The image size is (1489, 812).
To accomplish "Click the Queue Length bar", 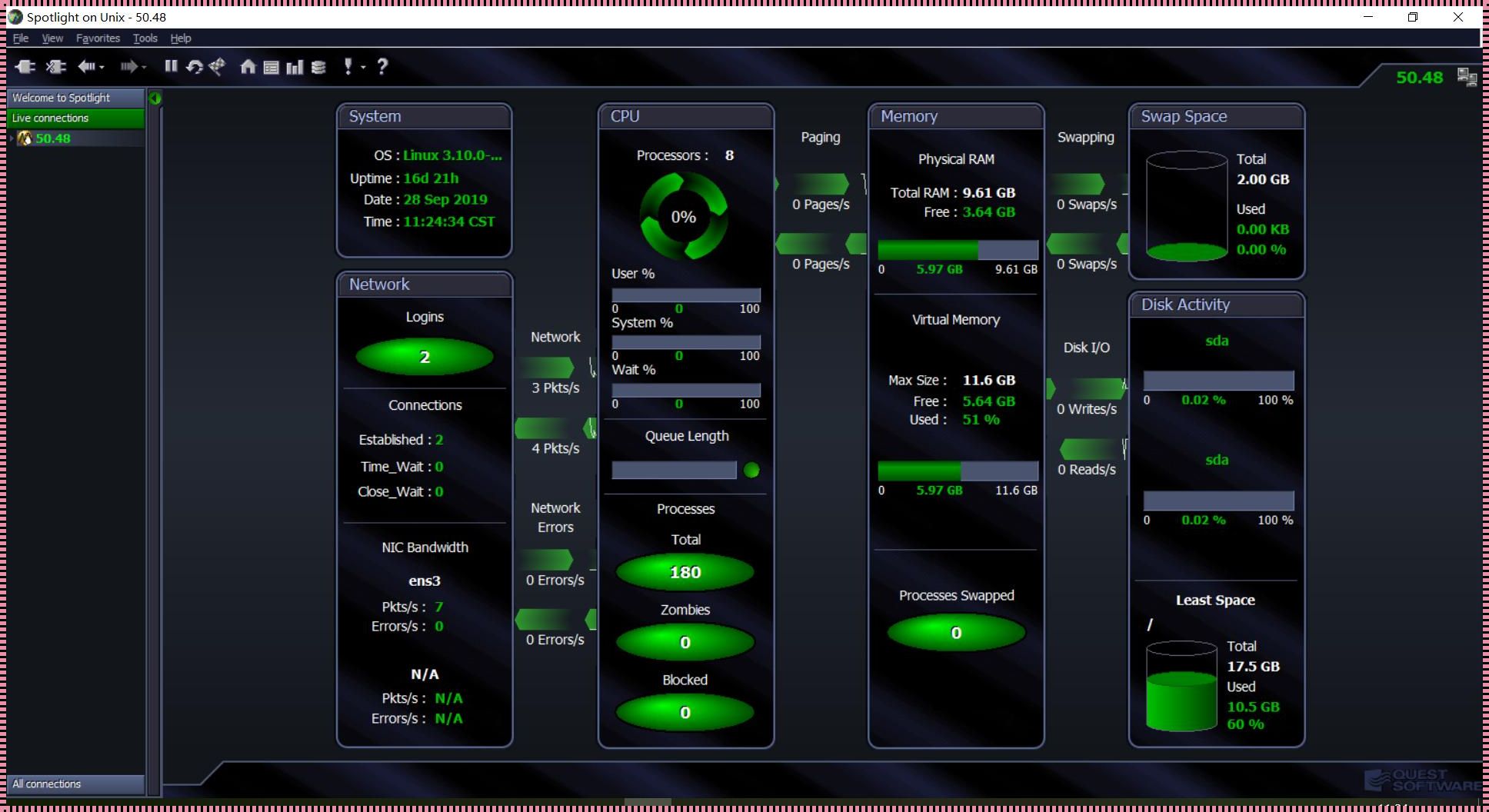I will [674, 470].
